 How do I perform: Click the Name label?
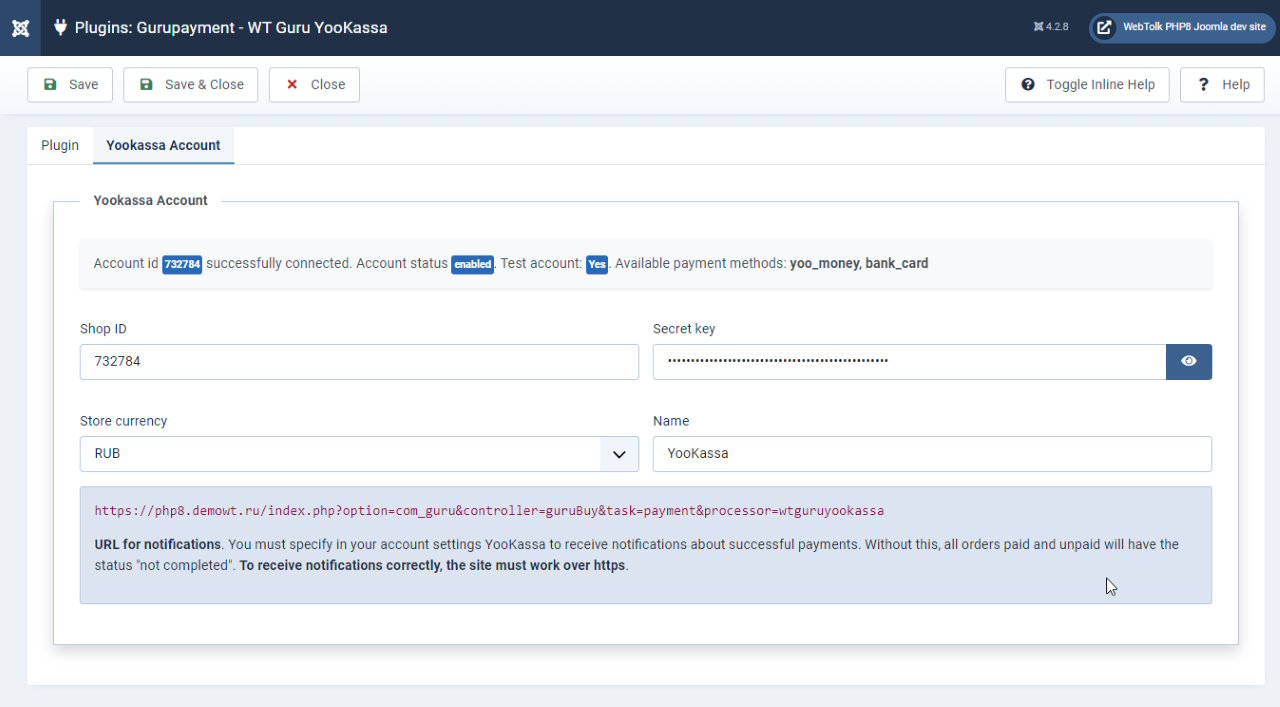(671, 421)
